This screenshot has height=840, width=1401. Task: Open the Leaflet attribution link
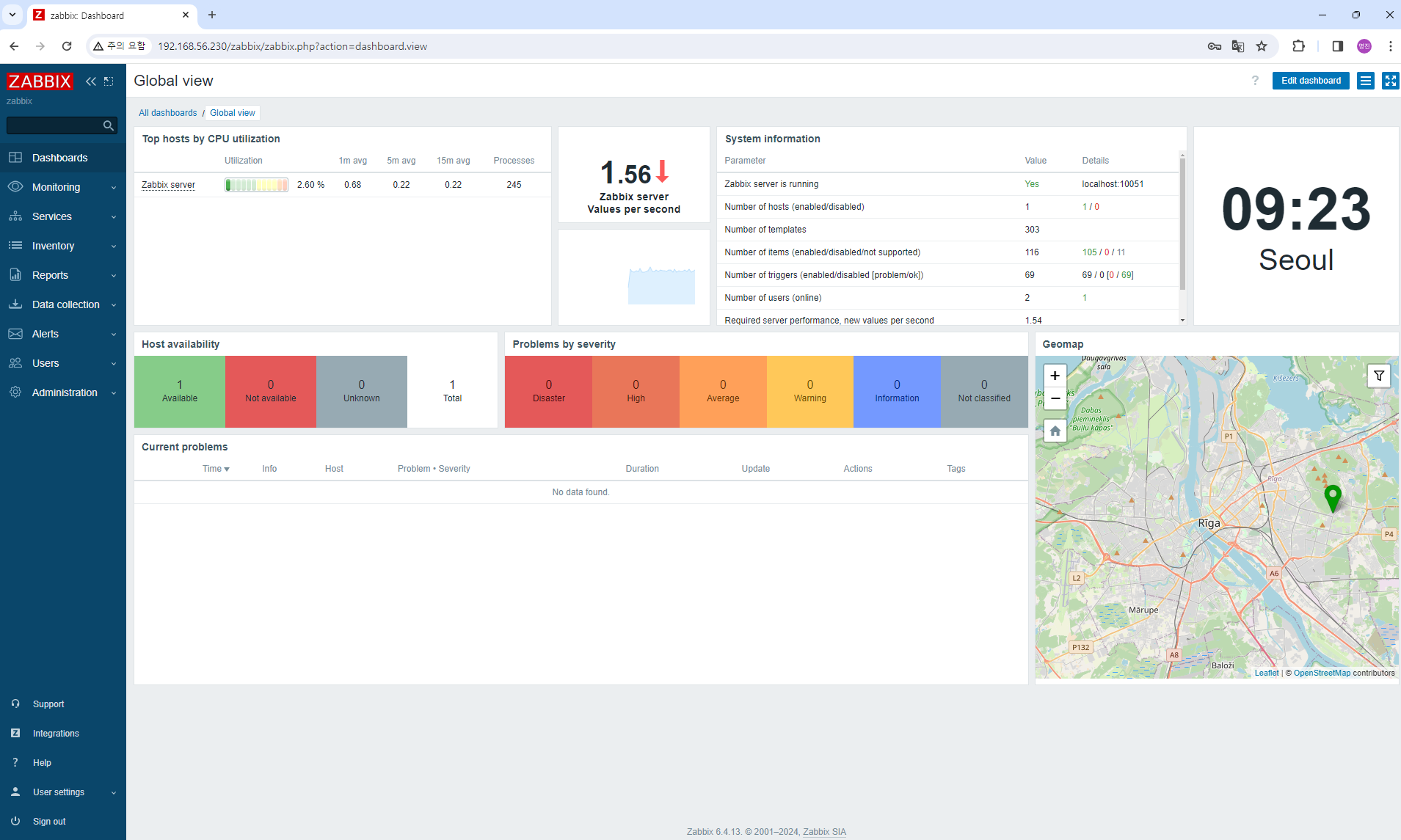(1266, 673)
